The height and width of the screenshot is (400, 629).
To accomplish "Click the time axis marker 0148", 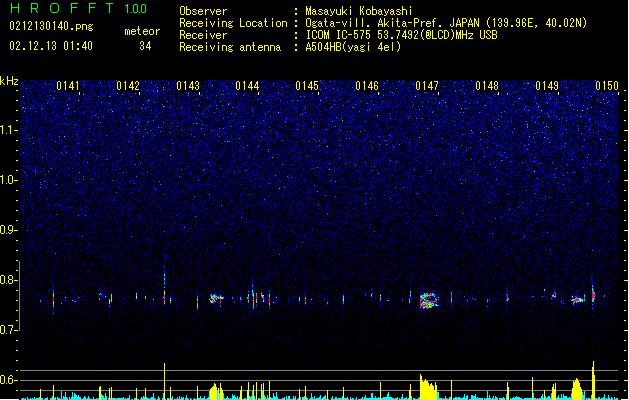I will pyautogui.click(x=487, y=86).
